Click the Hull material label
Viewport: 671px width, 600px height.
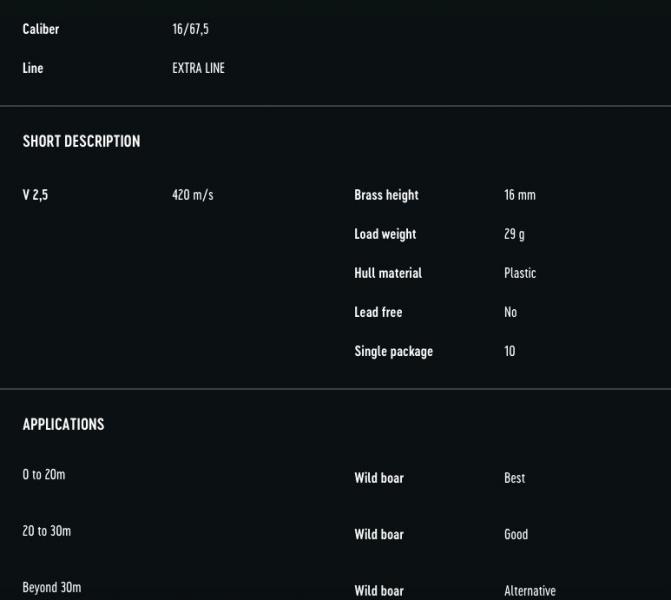click(x=388, y=273)
